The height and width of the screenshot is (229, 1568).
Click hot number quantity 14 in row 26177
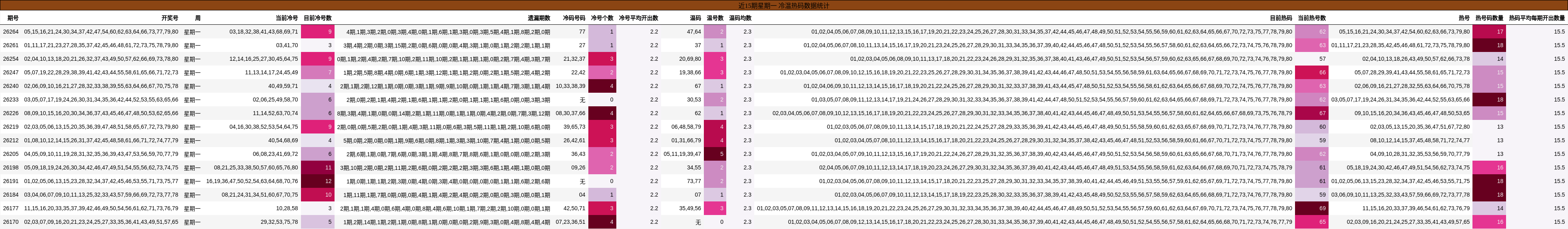pyautogui.click(x=1490, y=208)
